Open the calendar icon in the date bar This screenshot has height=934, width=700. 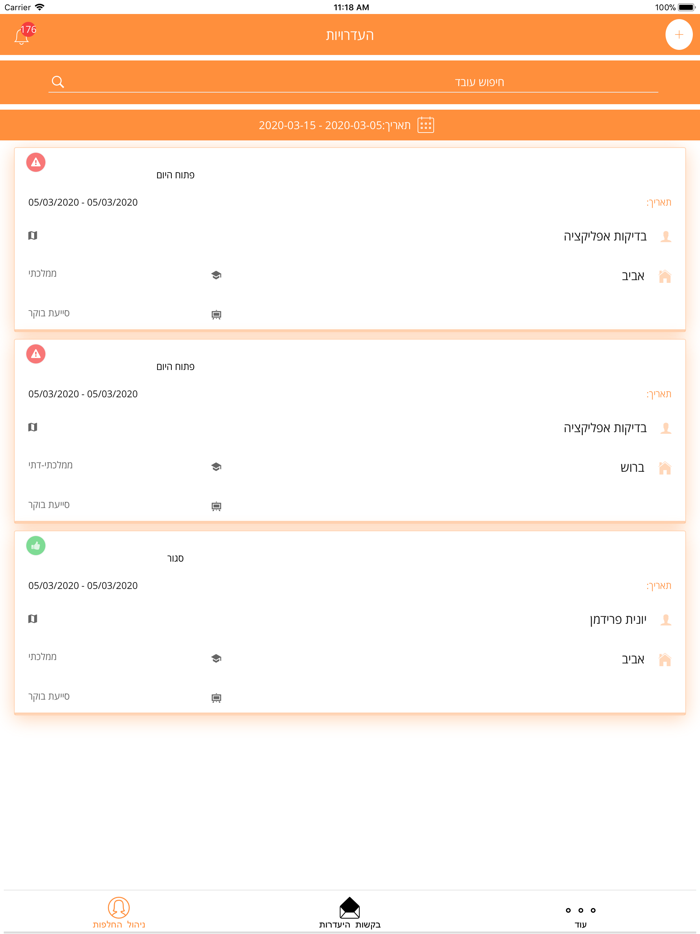427,124
